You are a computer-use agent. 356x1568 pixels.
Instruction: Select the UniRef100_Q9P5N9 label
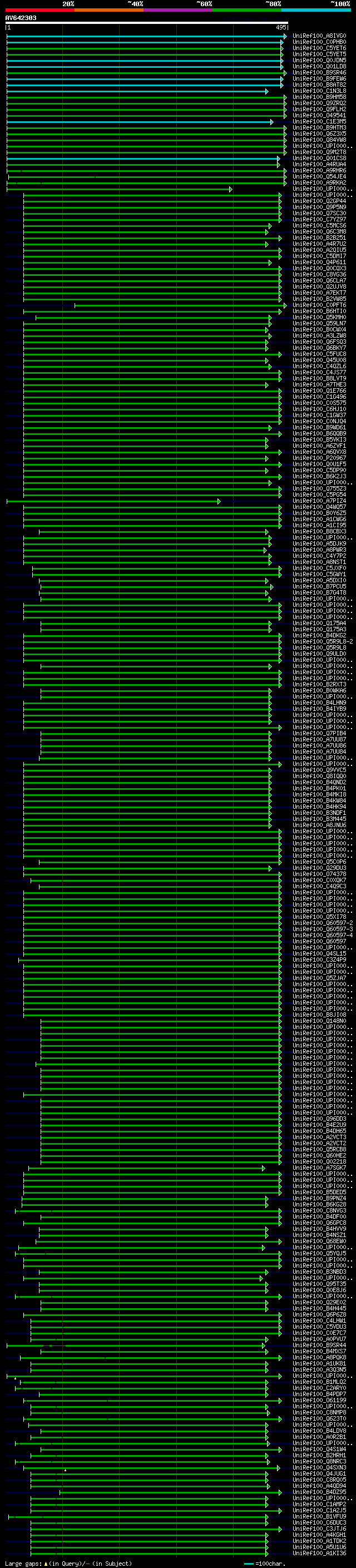pos(319,207)
